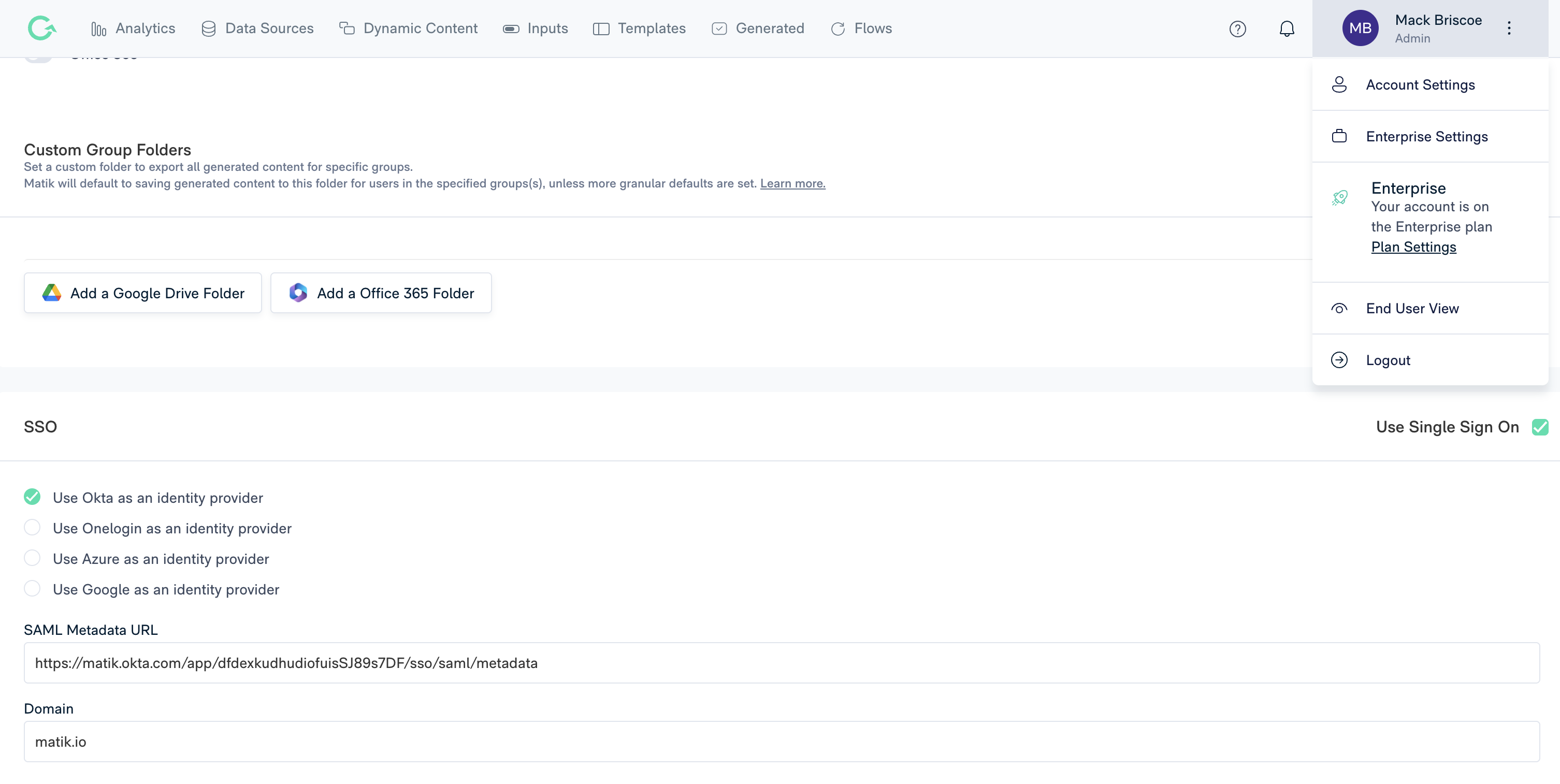Screen dimensions: 1560x784
Task: Select Use Azure as an identity provider
Action: pos(32,558)
